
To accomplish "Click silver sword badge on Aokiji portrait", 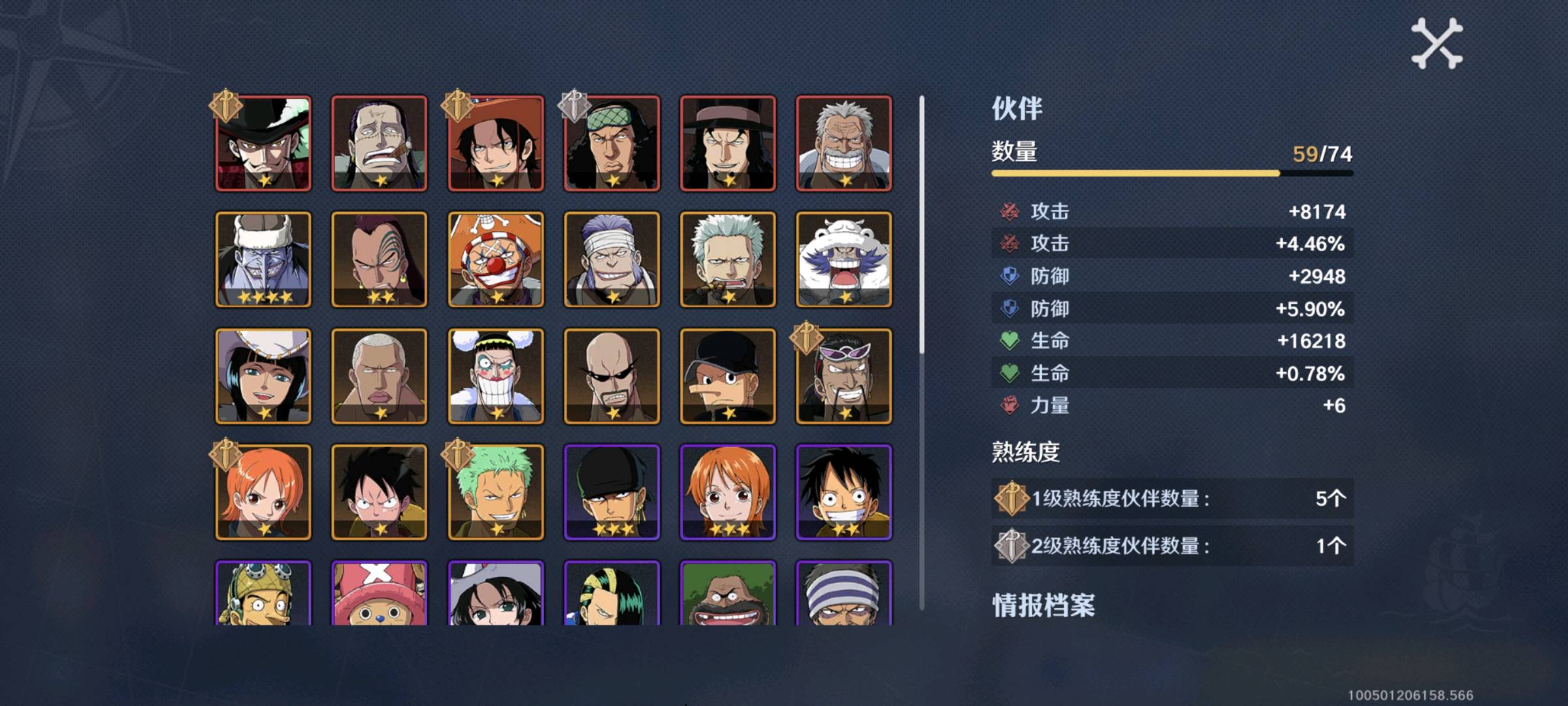I will click(x=574, y=105).
